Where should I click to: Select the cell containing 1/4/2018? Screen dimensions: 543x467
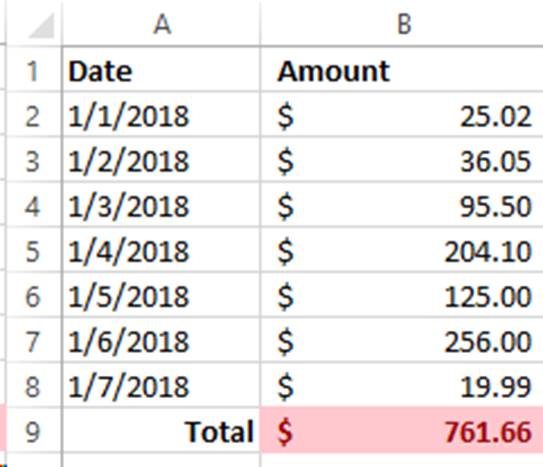coord(161,250)
